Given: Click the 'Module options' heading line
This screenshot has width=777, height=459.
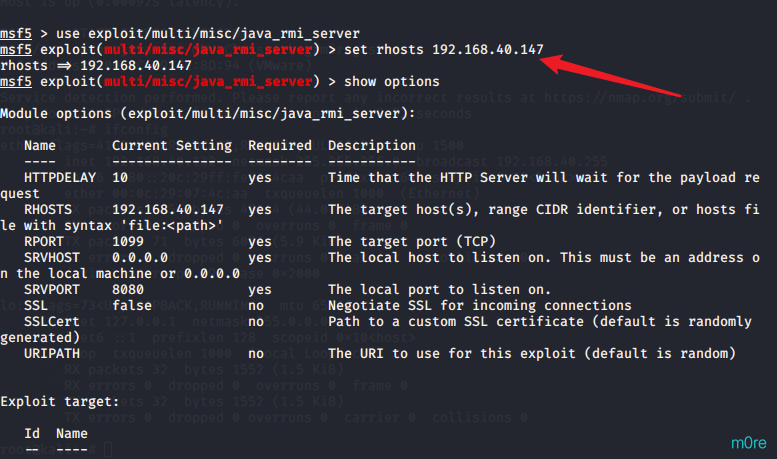Looking at the screenshot, I should click(208, 114).
